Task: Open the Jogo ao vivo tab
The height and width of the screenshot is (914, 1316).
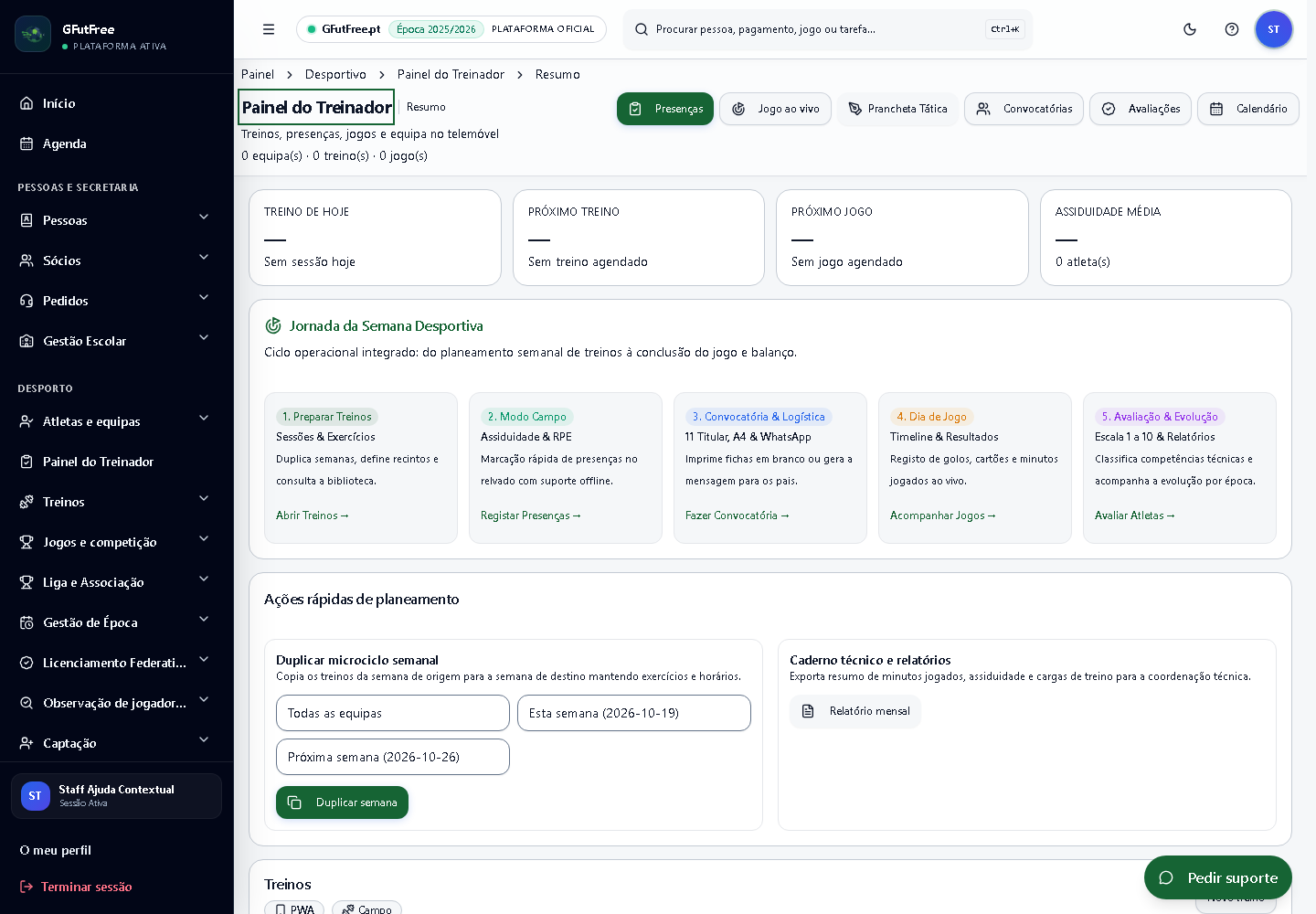Action: (775, 109)
